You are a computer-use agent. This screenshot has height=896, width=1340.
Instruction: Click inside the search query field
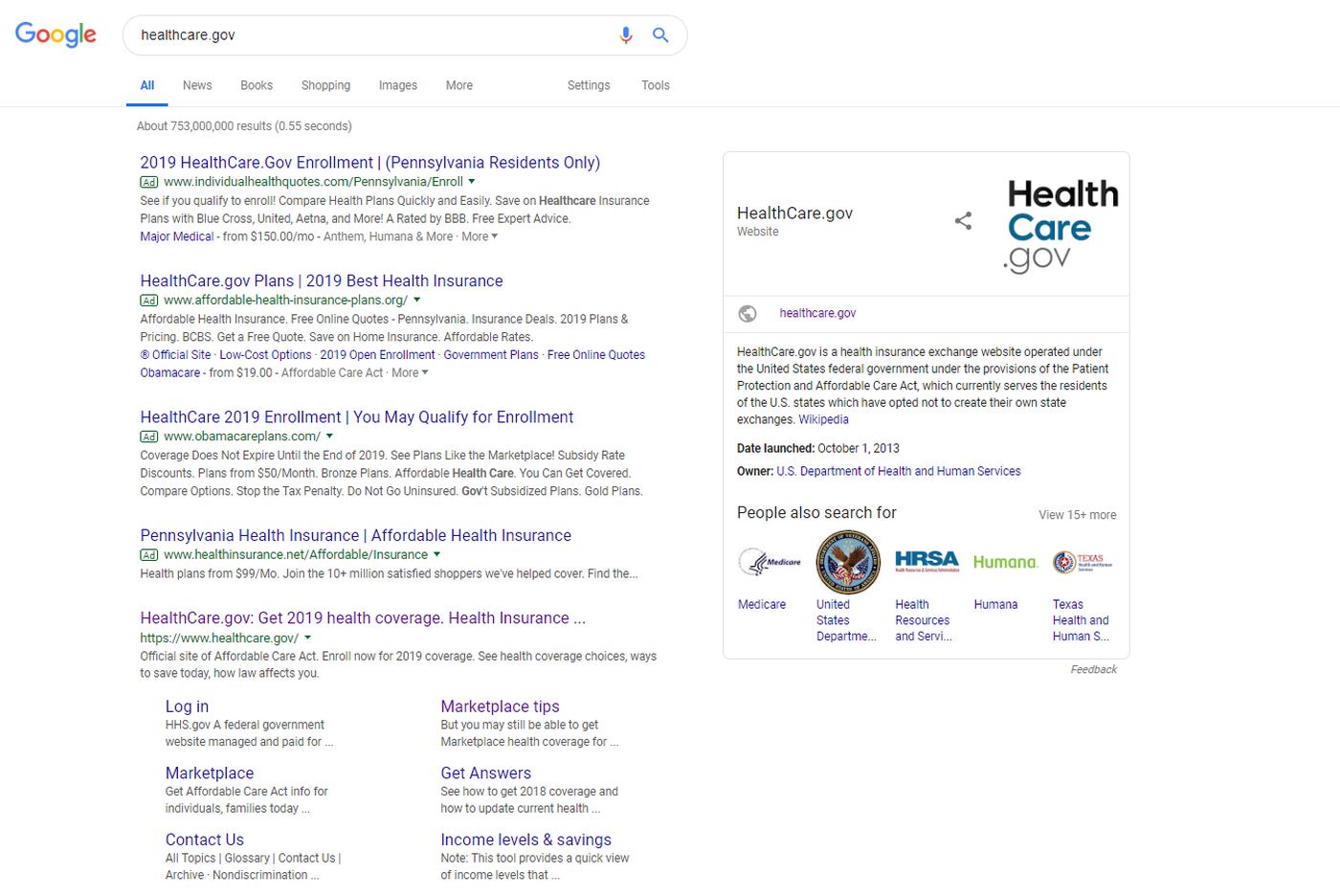pos(373,35)
